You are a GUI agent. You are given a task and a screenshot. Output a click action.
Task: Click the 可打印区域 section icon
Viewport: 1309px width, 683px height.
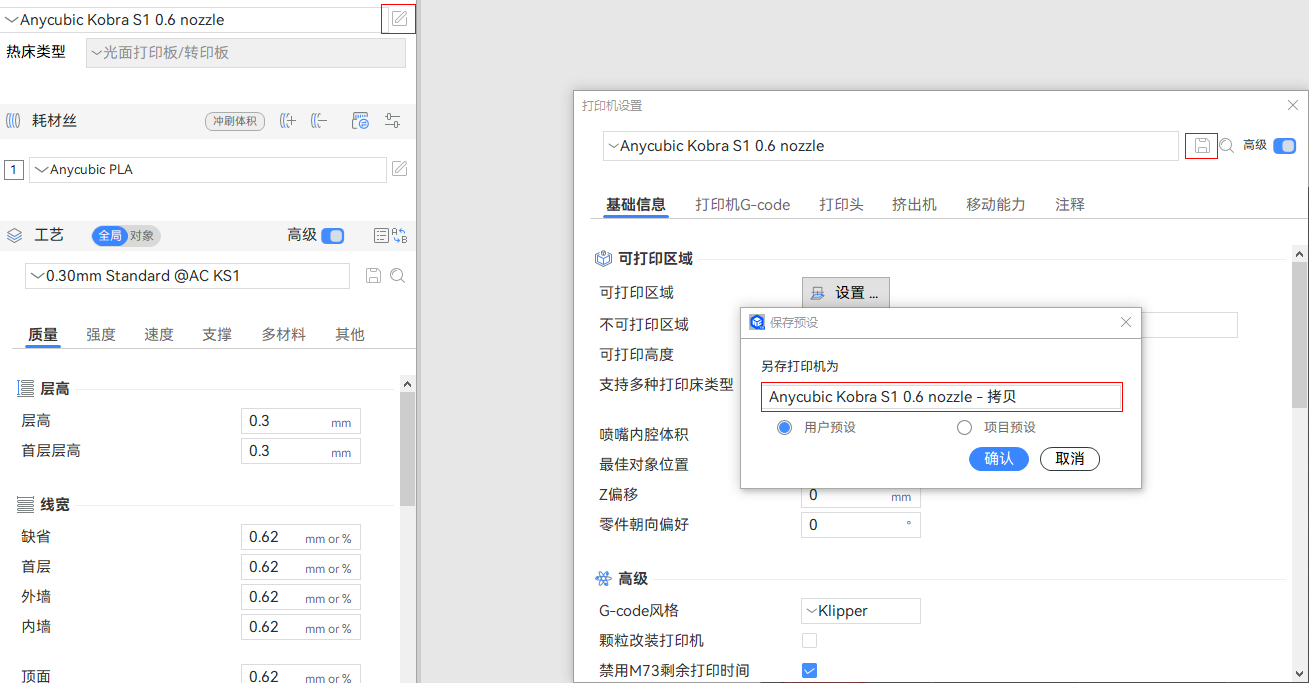[x=603, y=258]
